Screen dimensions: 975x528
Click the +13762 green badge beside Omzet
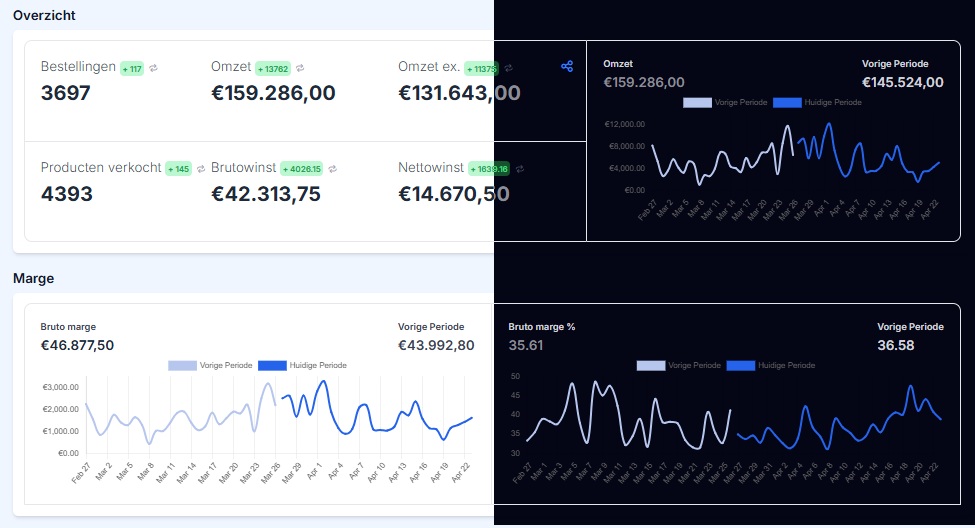273,68
